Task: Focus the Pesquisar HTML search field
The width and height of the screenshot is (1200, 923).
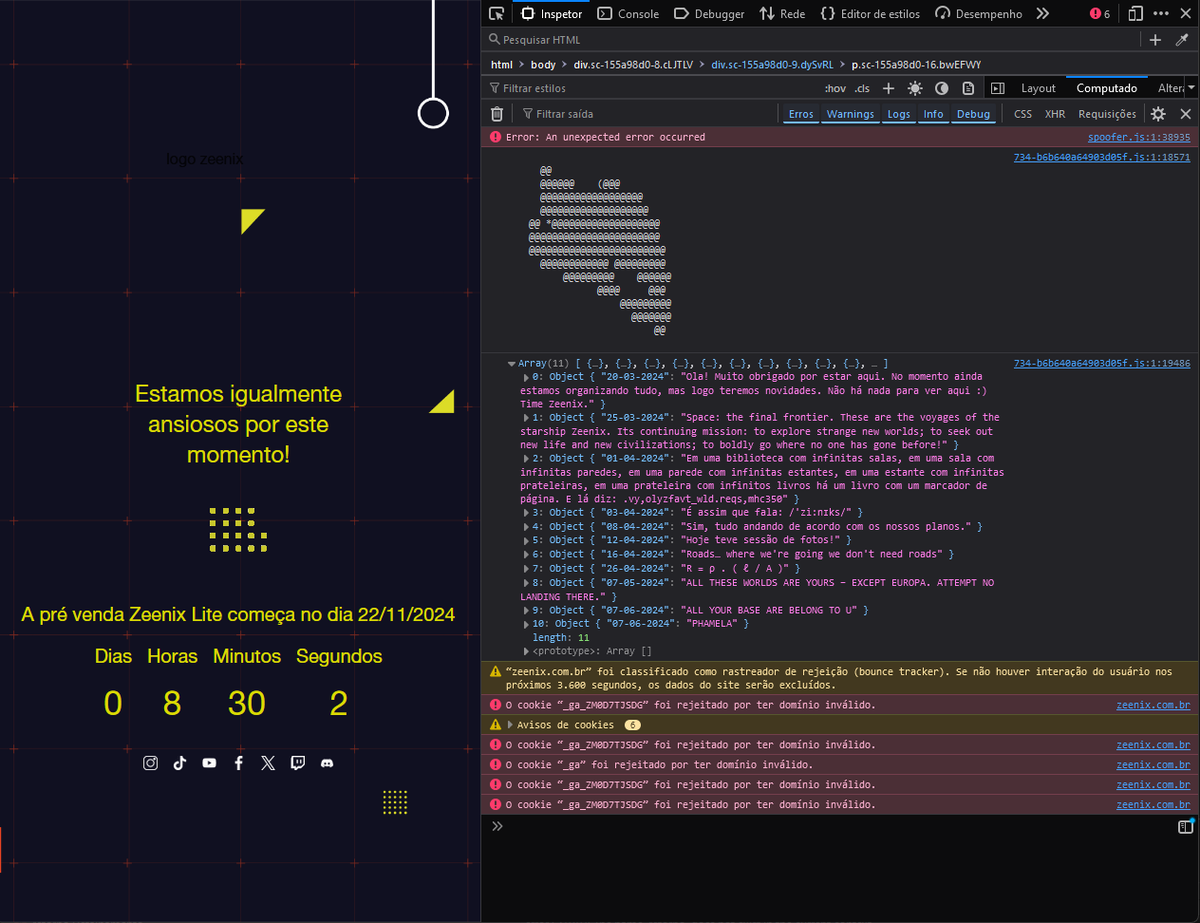Action: click(812, 40)
